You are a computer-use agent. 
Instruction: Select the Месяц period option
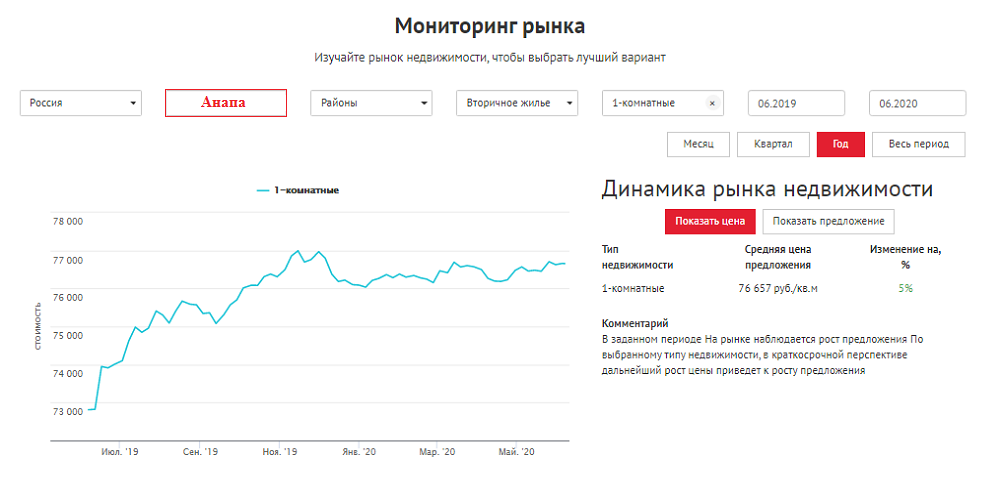(698, 144)
